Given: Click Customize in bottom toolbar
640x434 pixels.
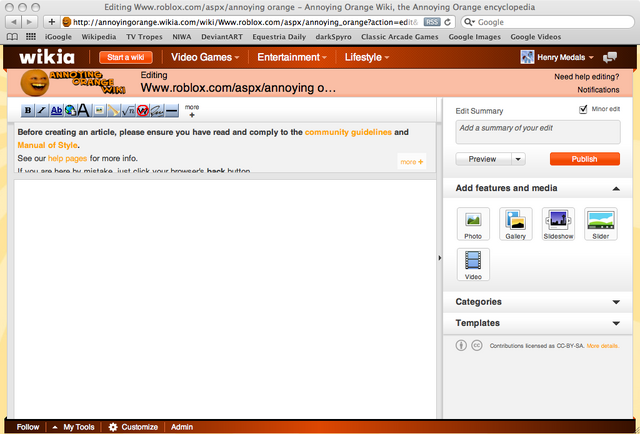Looking at the screenshot, I should tap(133, 427).
